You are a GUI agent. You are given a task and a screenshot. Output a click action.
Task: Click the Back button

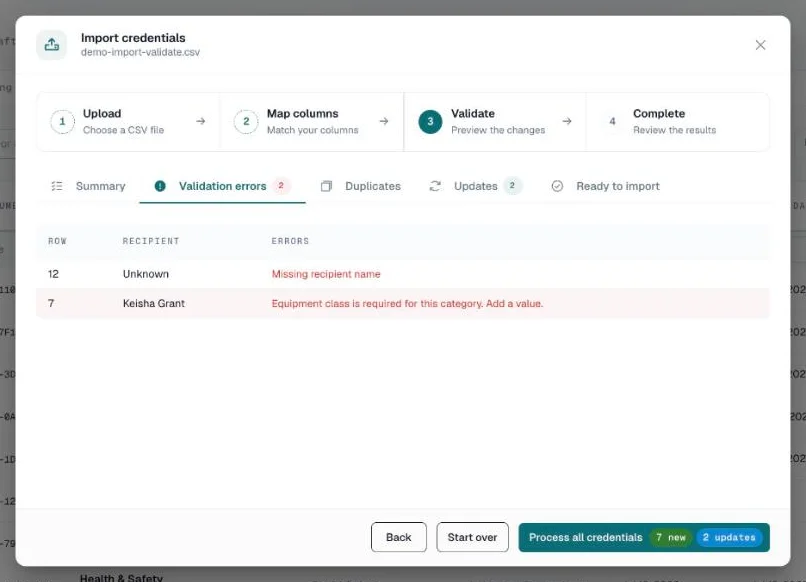(x=398, y=537)
